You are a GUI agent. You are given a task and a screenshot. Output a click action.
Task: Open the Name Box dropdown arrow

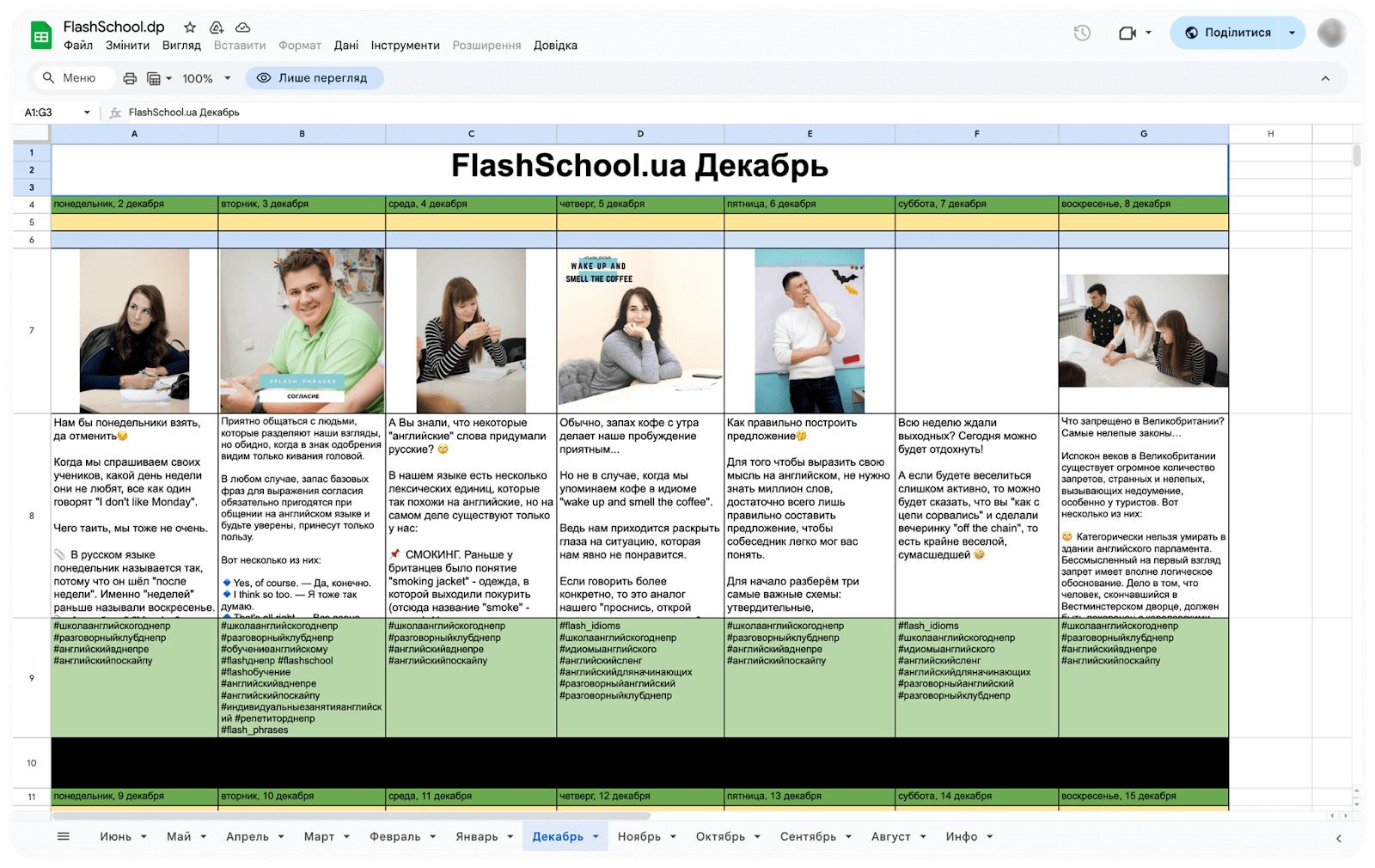(x=87, y=113)
